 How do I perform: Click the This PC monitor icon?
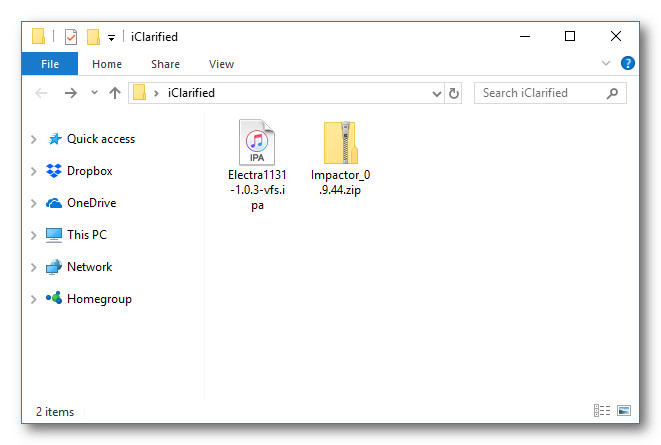pyautogui.click(x=54, y=235)
